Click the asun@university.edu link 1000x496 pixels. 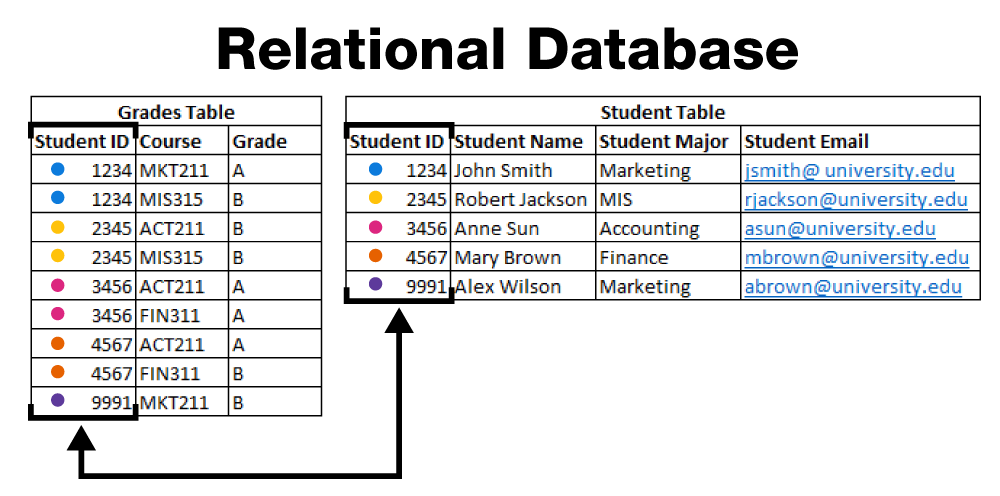click(x=839, y=229)
